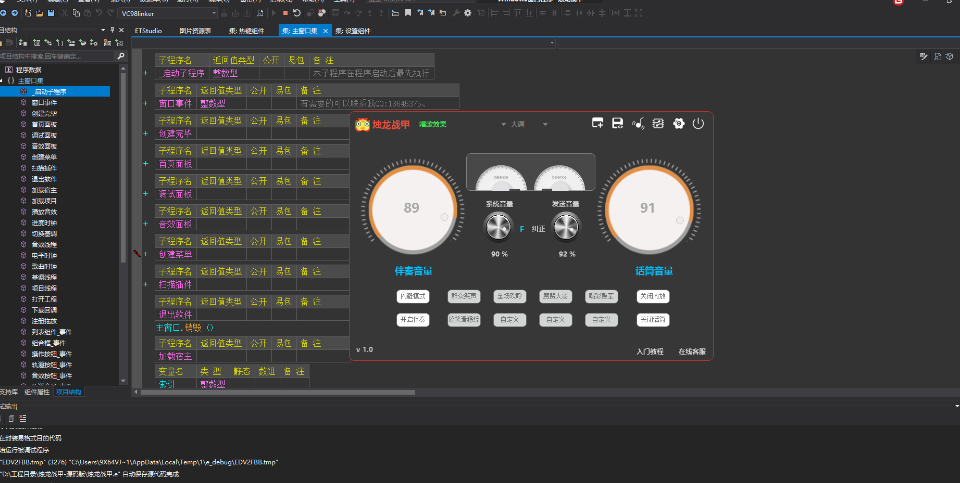This screenshot has width=960, height=483.
Task: Toggle the 纠正 switch between the small knobs
Action: 521,229
